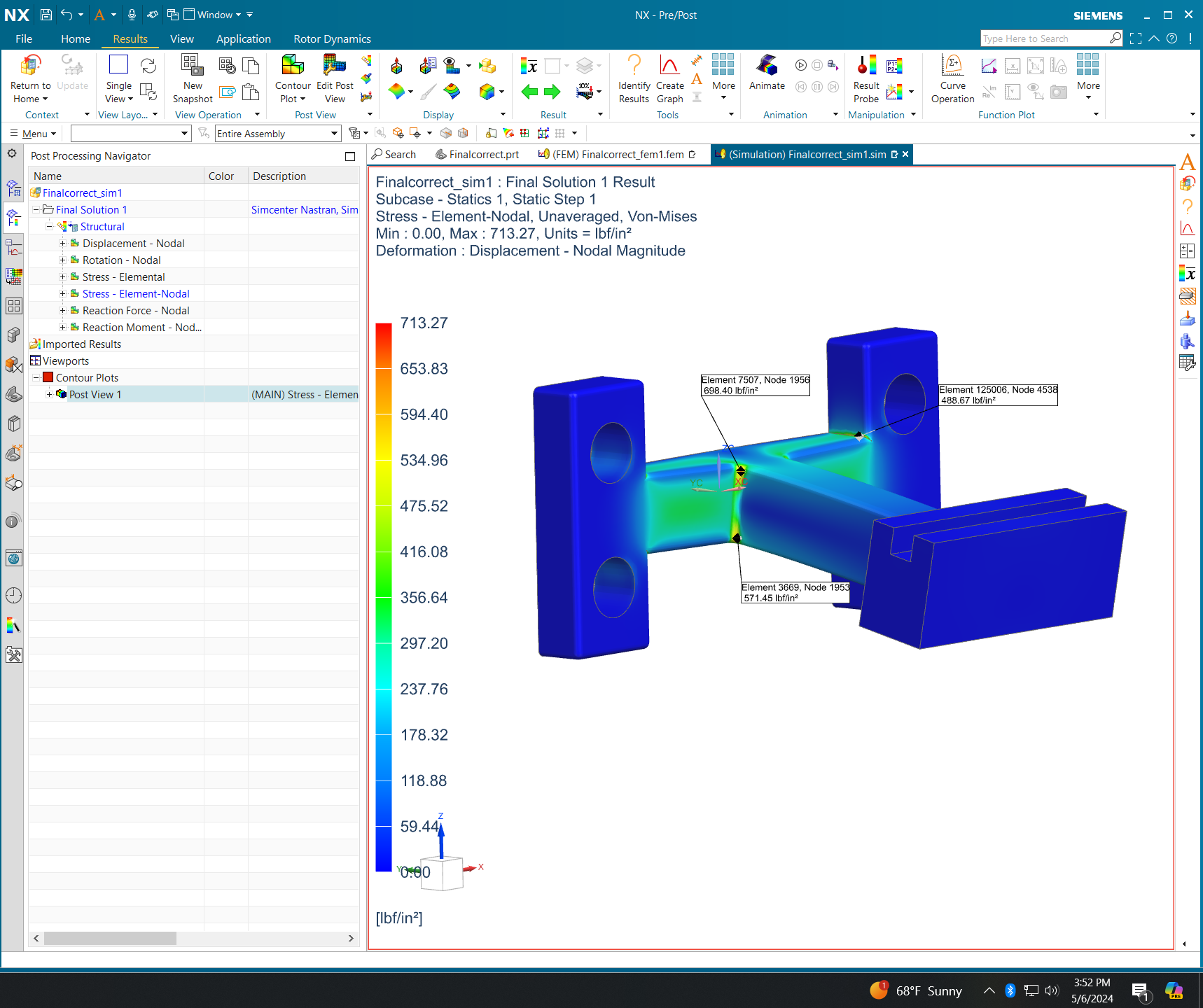Open the Entire Assembly selection scope dropdown
Image resolution: width=1203 pixels, height=1008 pixels.
coord(335,133)
